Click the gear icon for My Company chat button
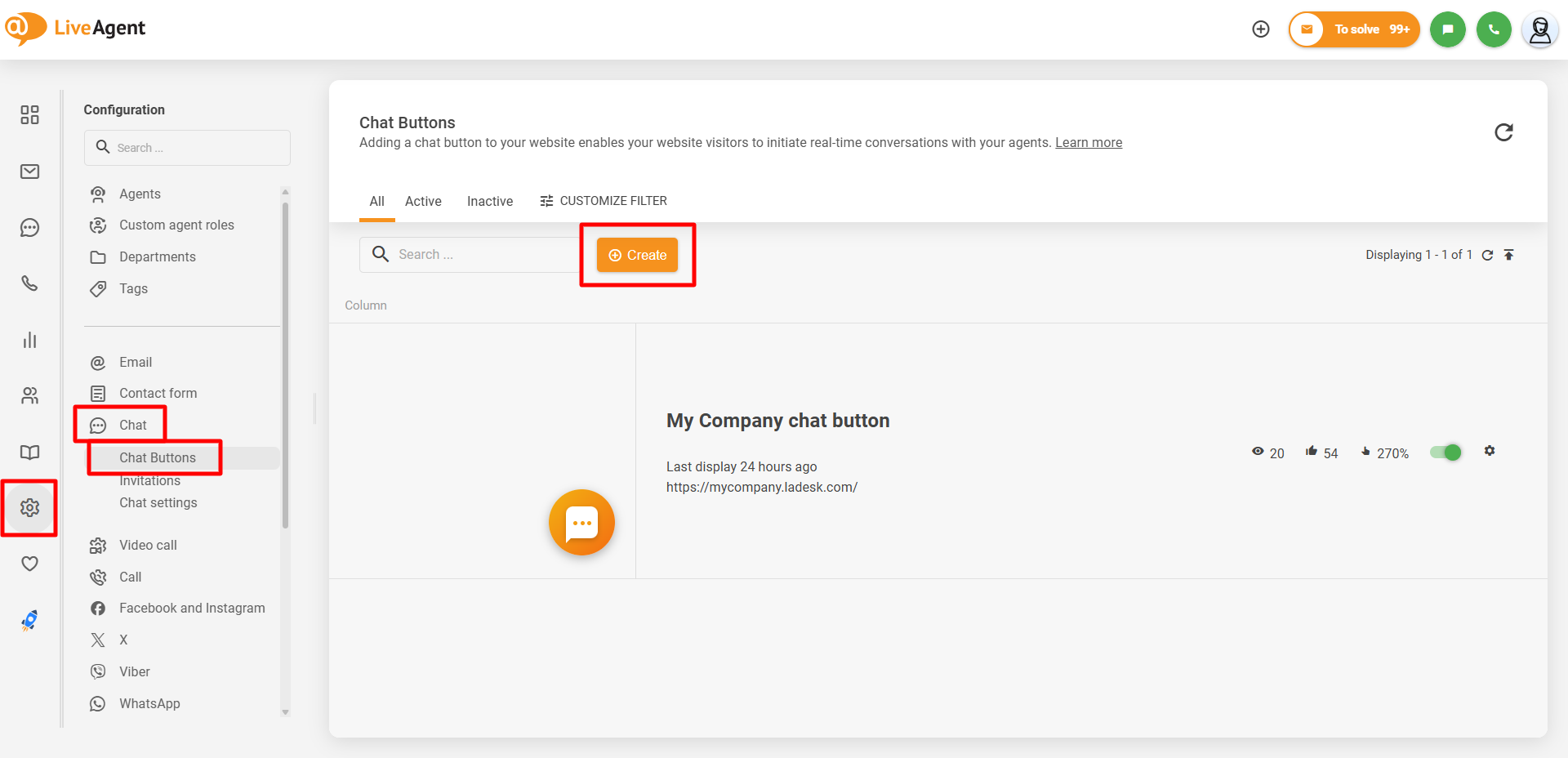The height and width of the screenshot is (758, 1568). coord(1490,451)
